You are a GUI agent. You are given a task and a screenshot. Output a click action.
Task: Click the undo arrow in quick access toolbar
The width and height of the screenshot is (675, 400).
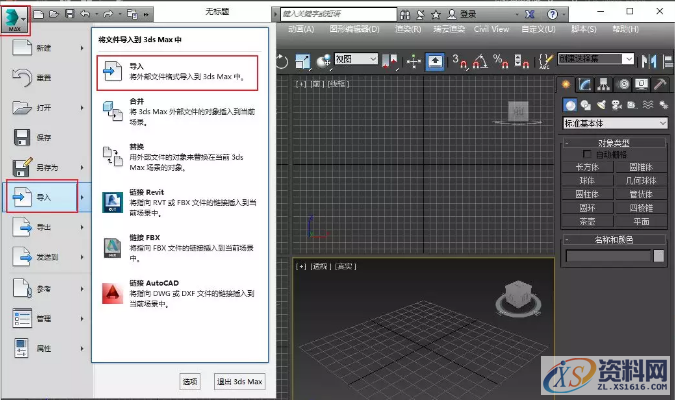85,14
